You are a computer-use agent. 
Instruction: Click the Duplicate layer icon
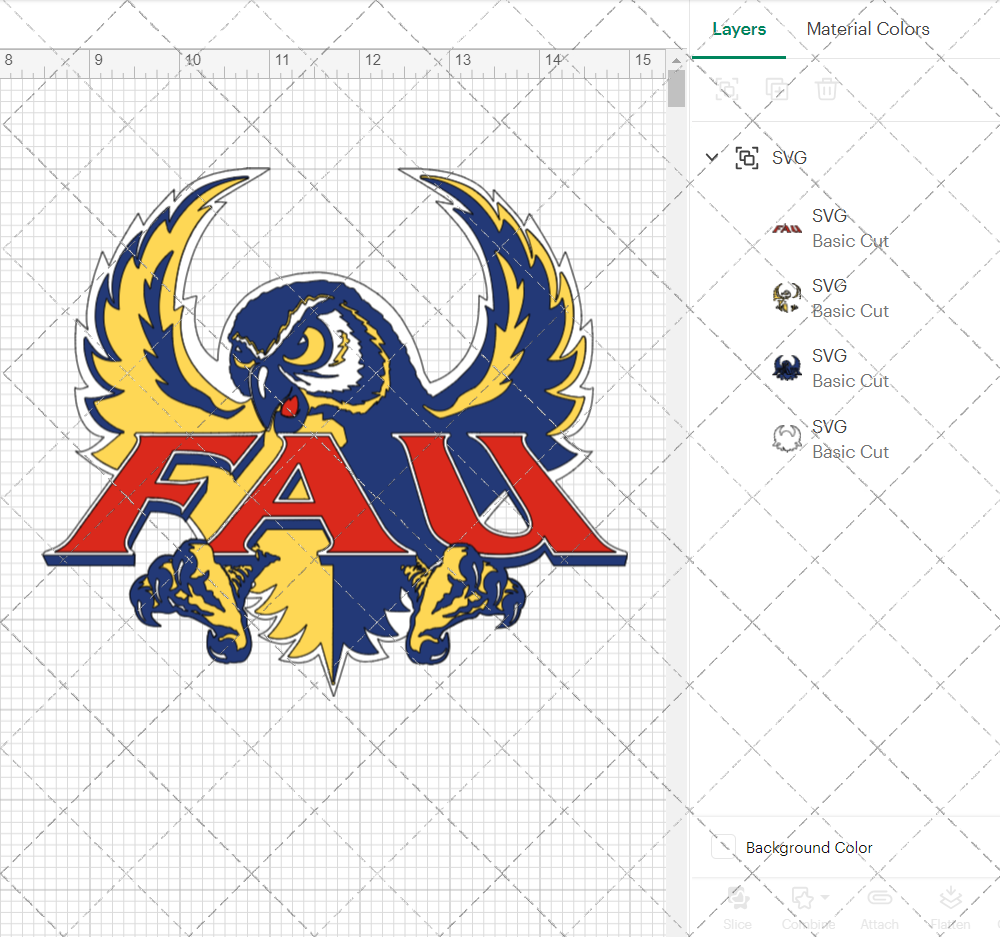[776, 89]
